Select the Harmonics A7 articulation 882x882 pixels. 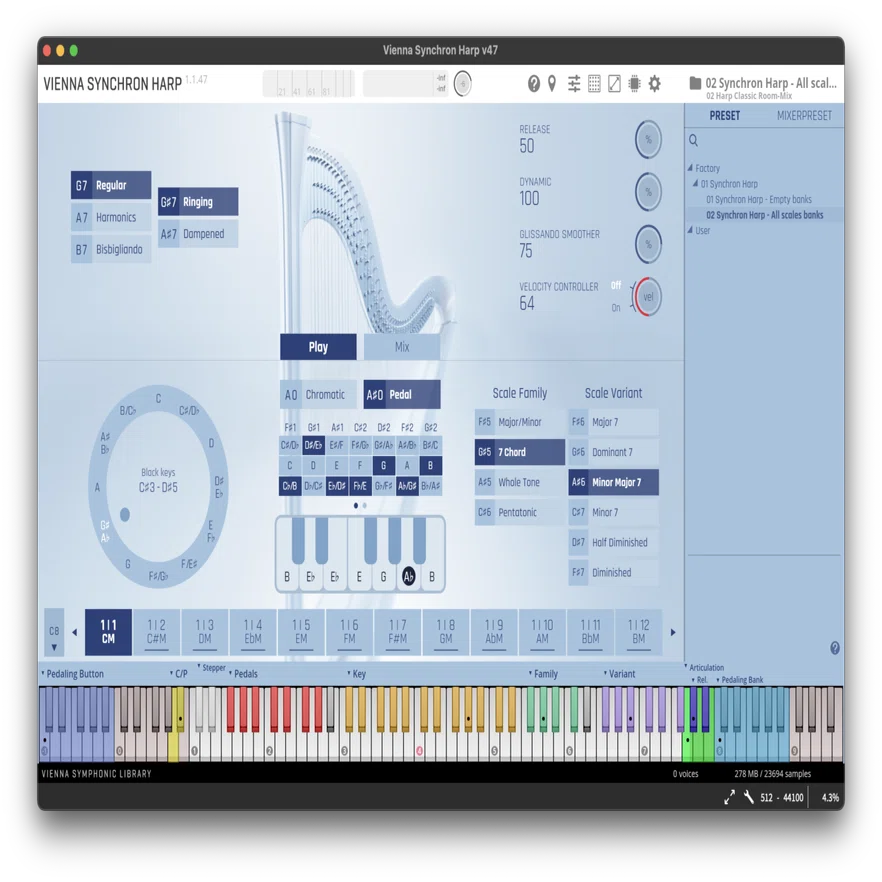111,217
